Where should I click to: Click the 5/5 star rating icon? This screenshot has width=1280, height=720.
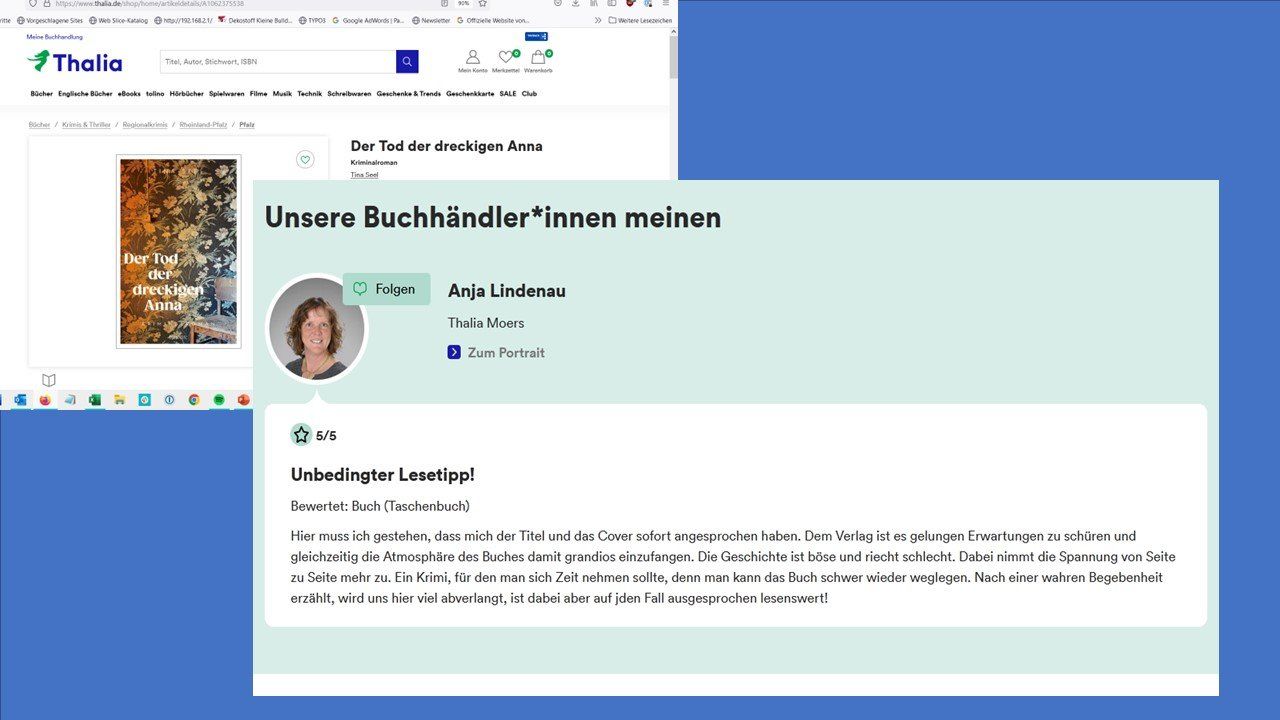(301, 435)
